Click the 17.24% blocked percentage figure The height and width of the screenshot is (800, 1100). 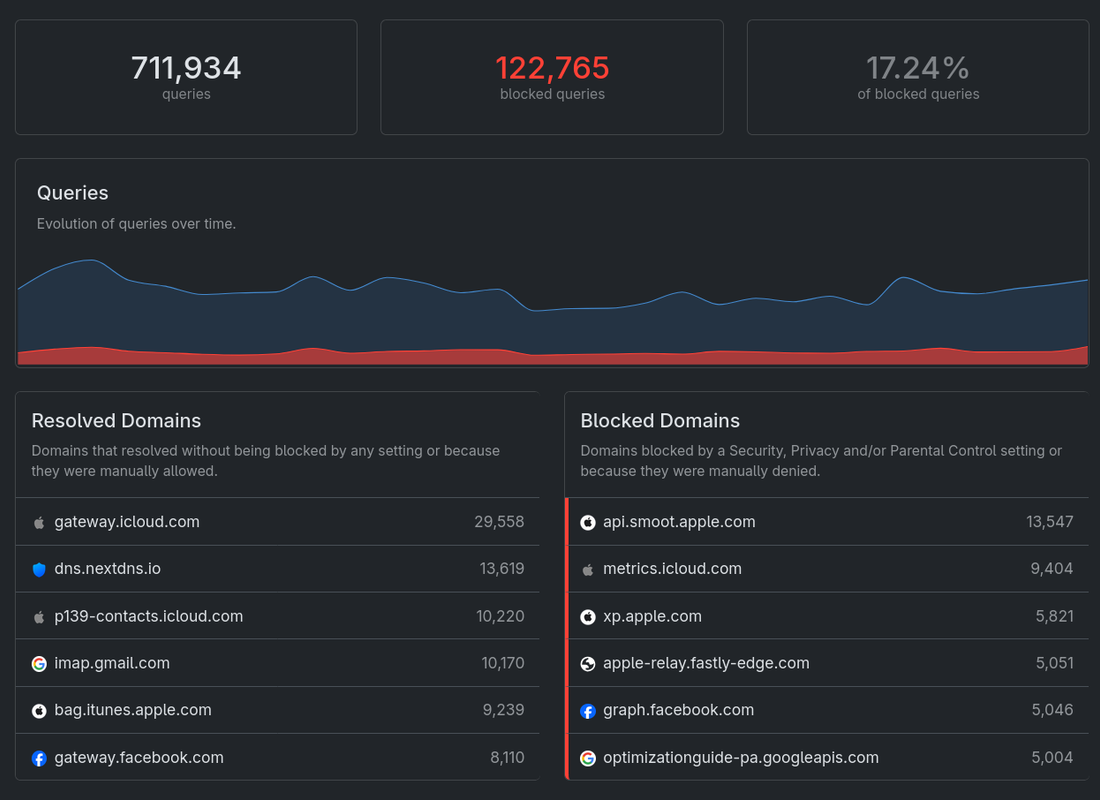coord(918,68)
